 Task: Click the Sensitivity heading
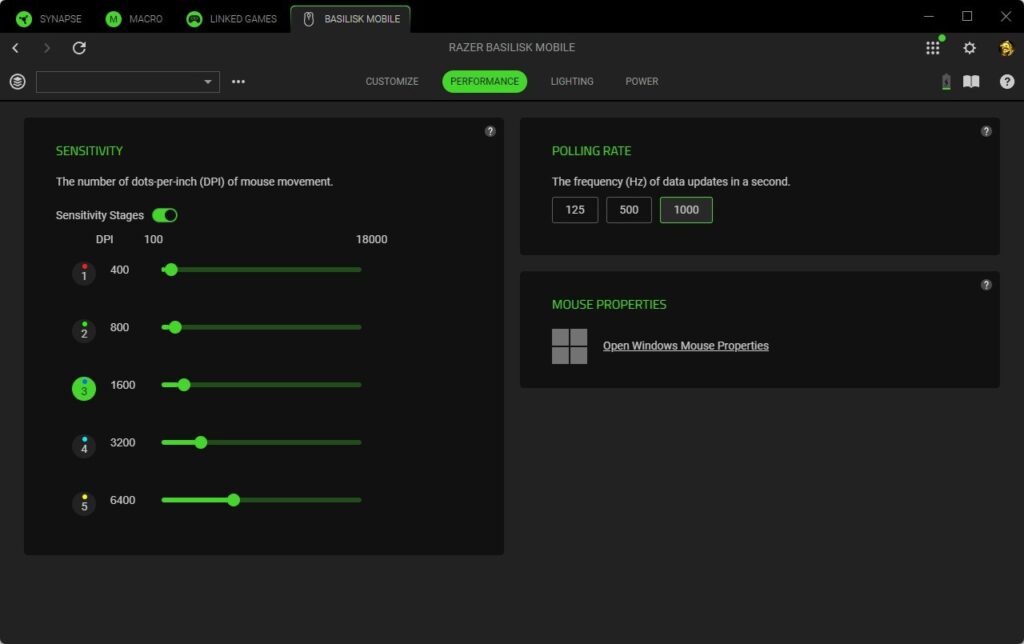pos(89,151)
